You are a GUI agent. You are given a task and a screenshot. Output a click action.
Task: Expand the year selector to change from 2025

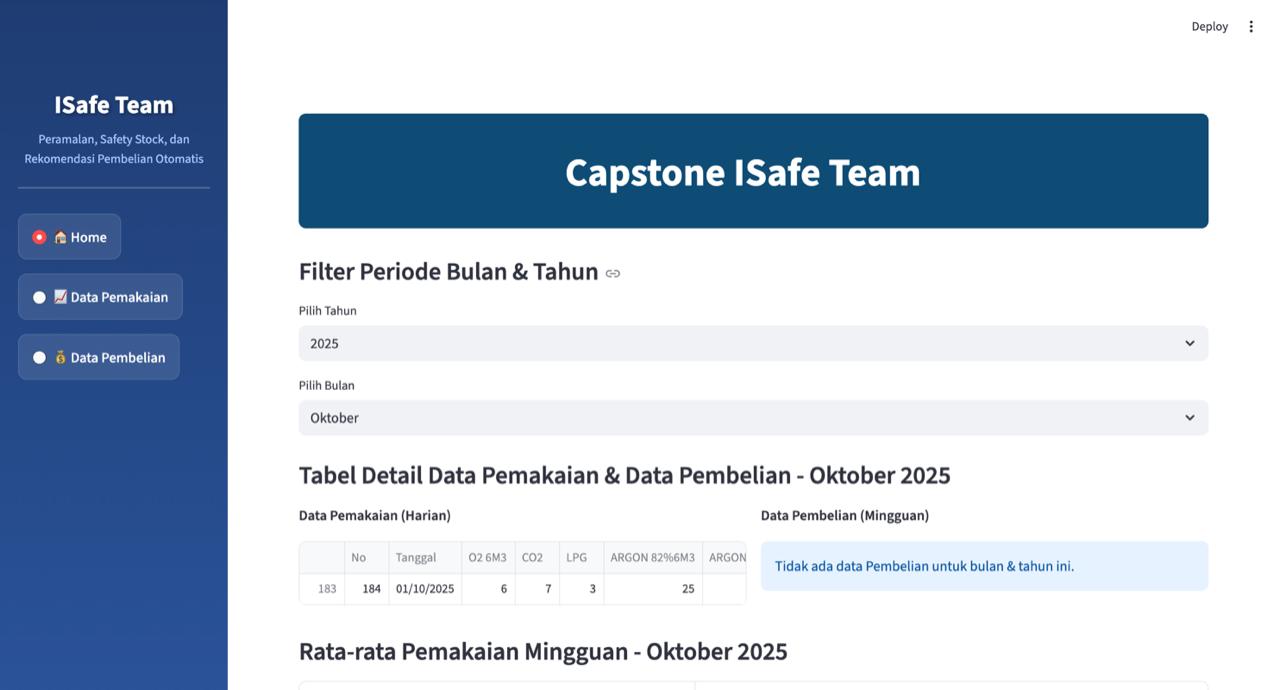(x=753, y=343)
